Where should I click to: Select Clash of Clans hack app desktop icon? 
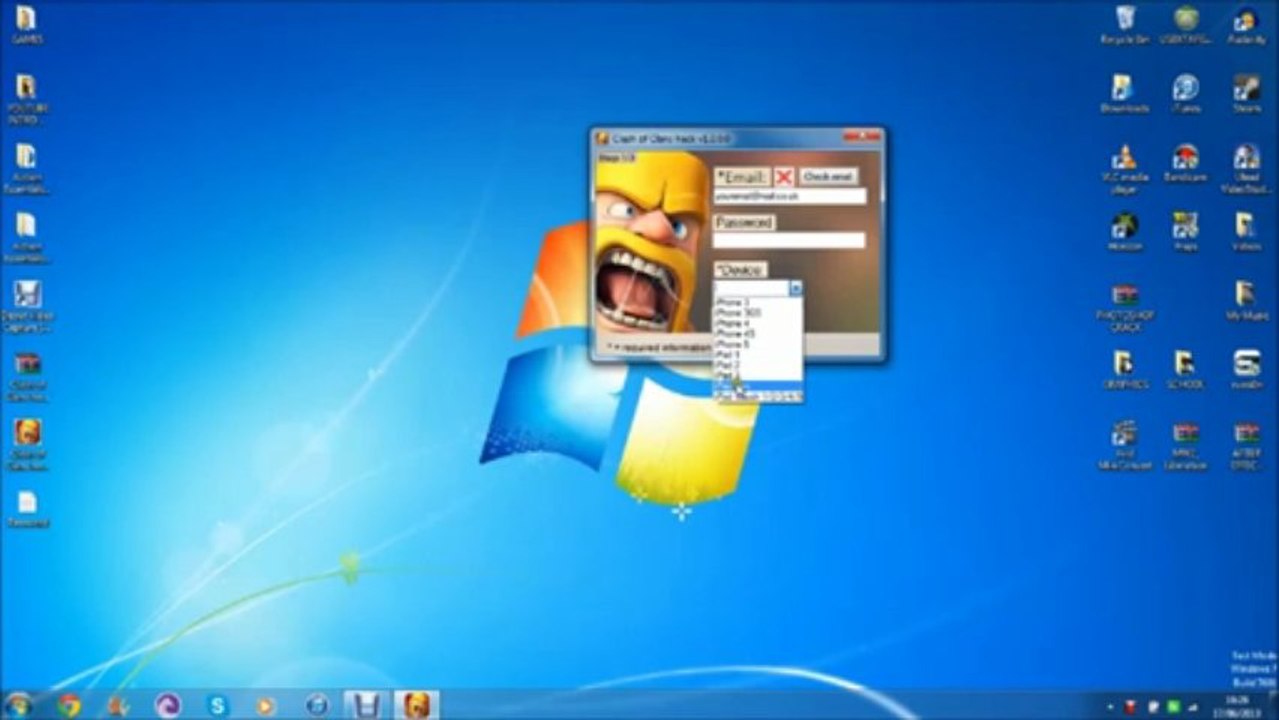coord(26,444)
